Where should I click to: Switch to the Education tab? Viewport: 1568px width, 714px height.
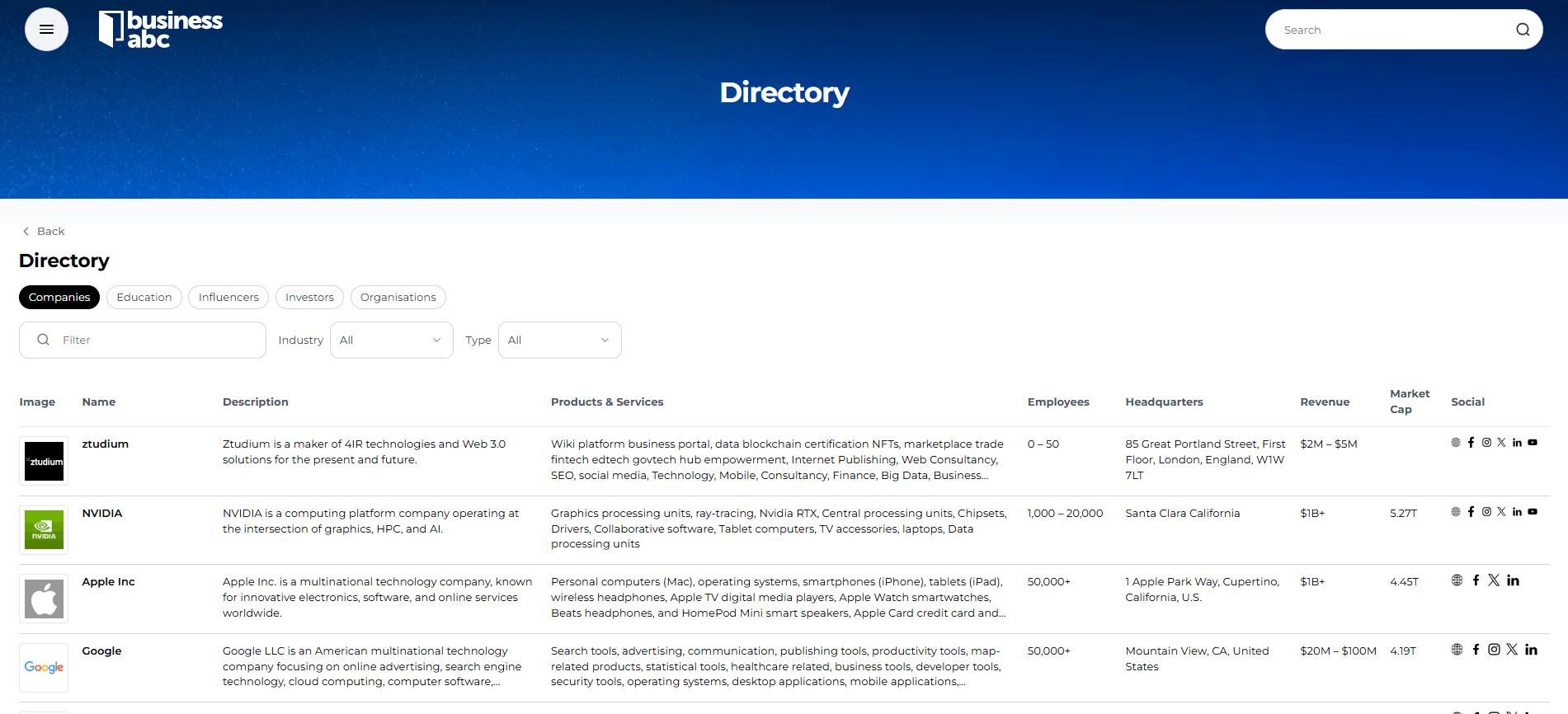(x=144, y=298)
